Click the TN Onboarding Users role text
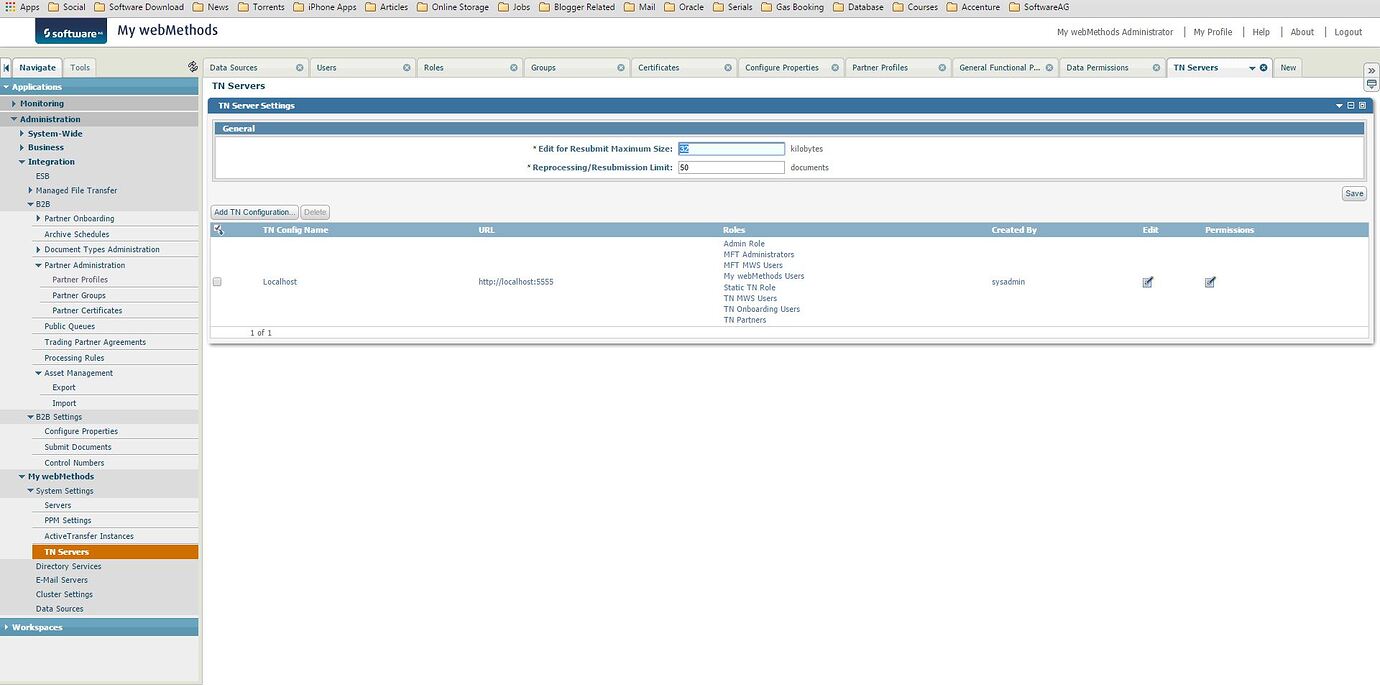 761,309
